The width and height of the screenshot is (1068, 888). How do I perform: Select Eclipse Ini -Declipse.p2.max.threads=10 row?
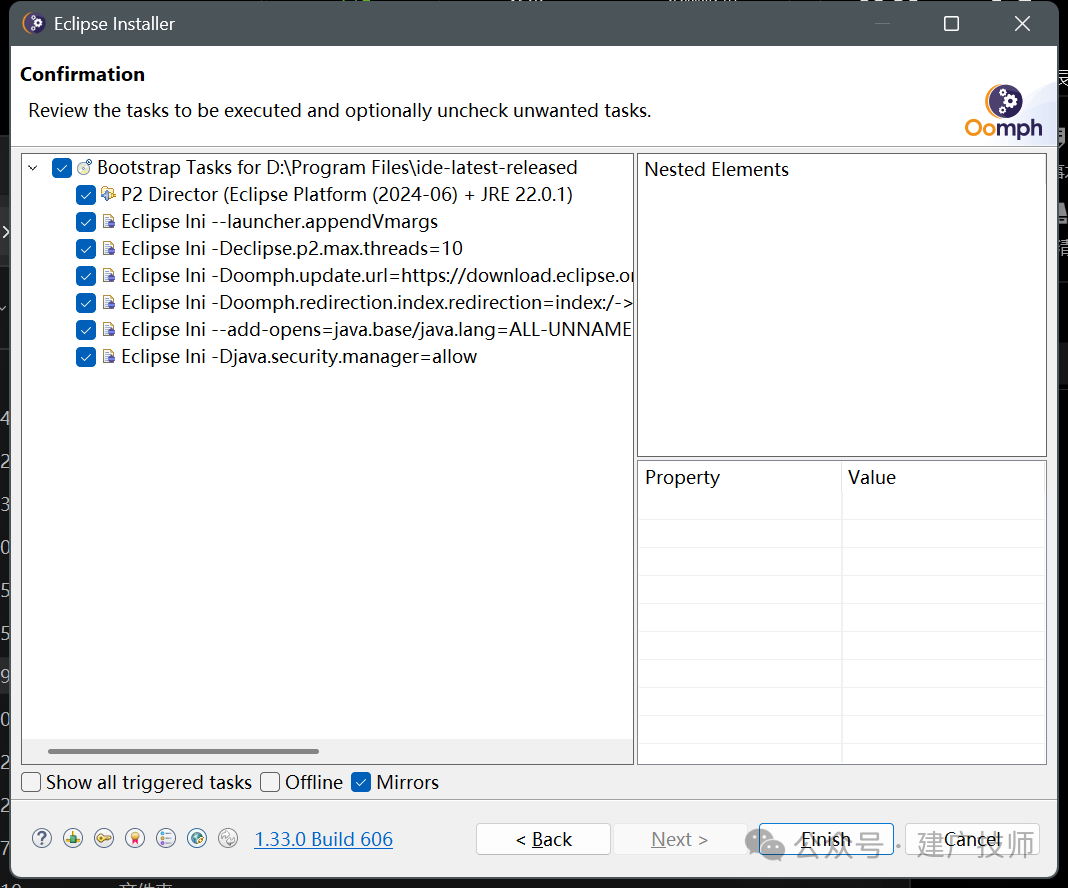(292, 249)
